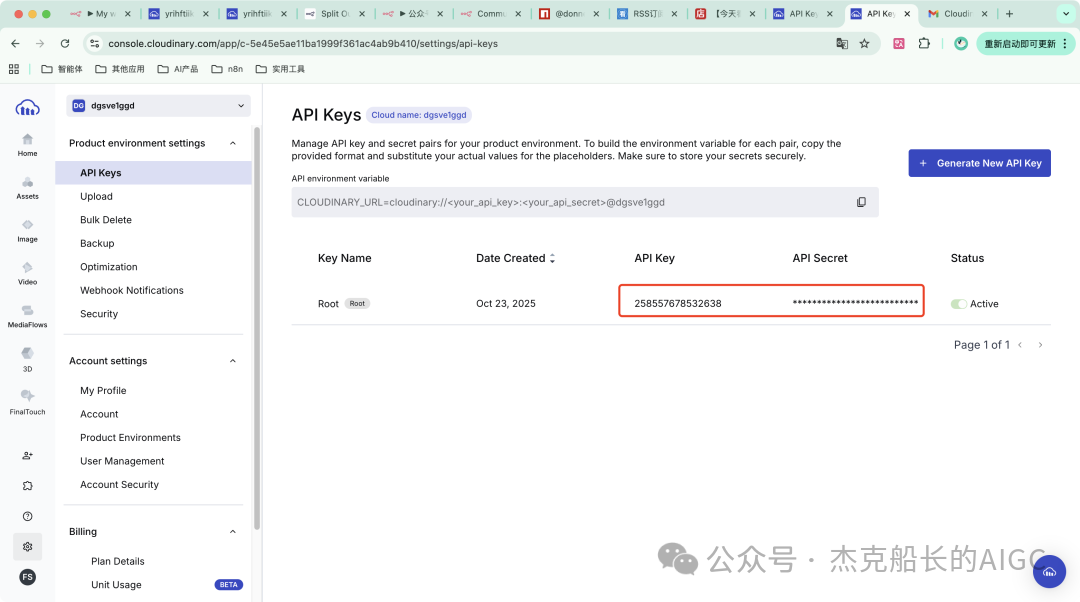Select API key 258557678532638

(678, 303)
